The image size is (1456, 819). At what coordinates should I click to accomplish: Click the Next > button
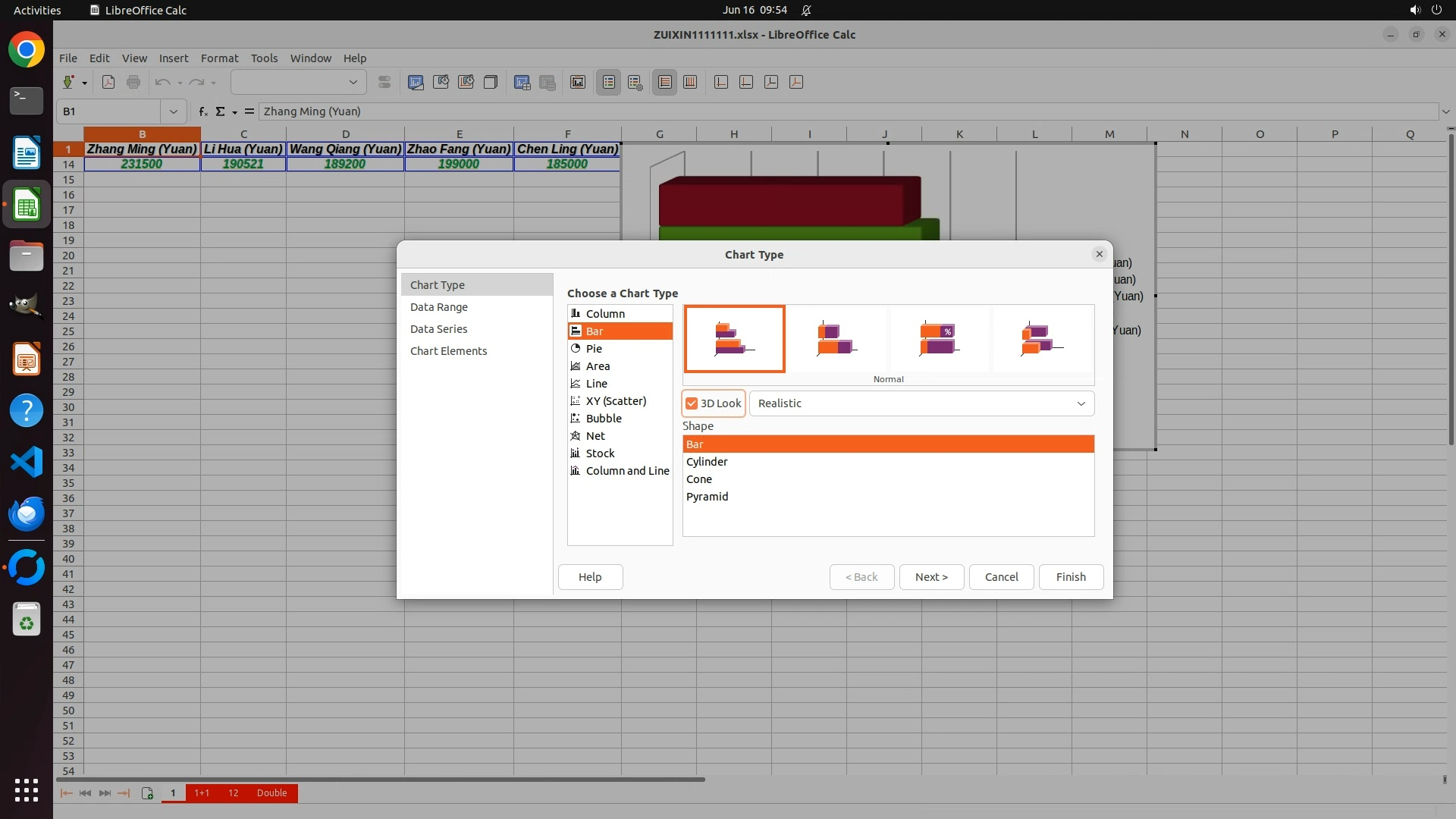pos(931,577)
